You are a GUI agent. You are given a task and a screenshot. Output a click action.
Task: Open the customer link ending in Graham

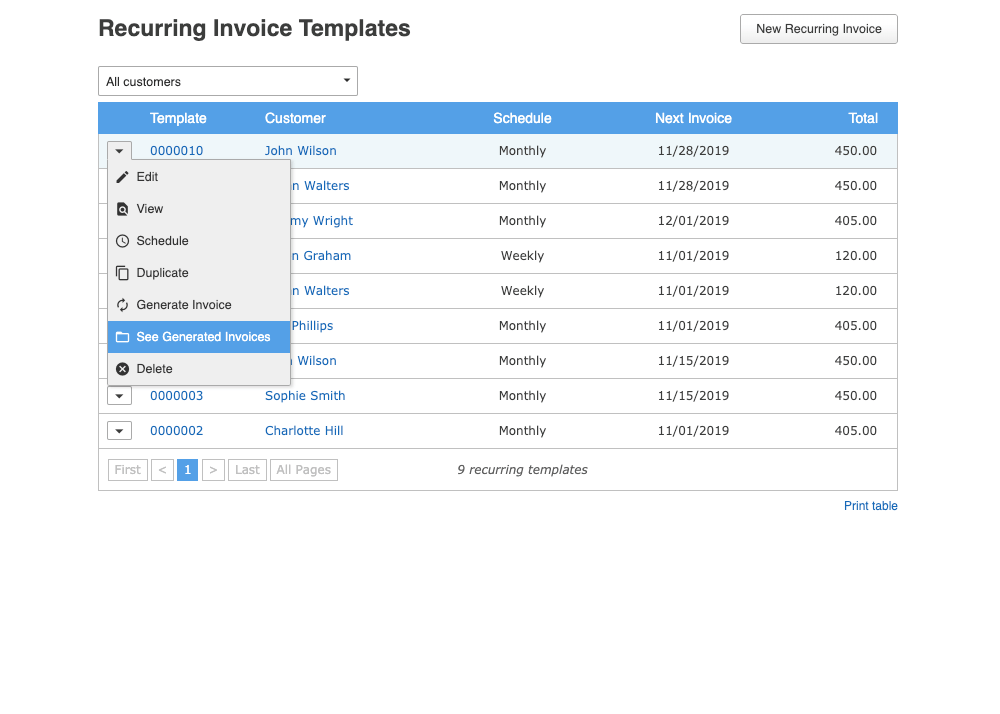321,256
